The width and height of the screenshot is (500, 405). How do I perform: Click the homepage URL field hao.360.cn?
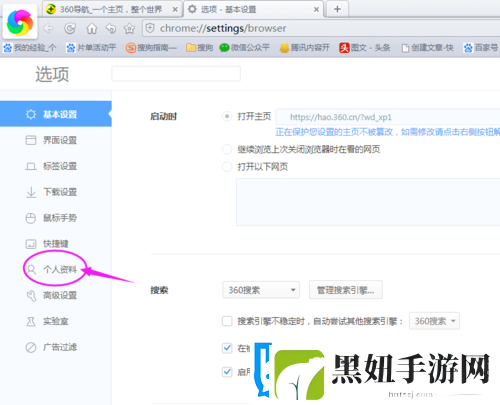[x=388, y=117]
